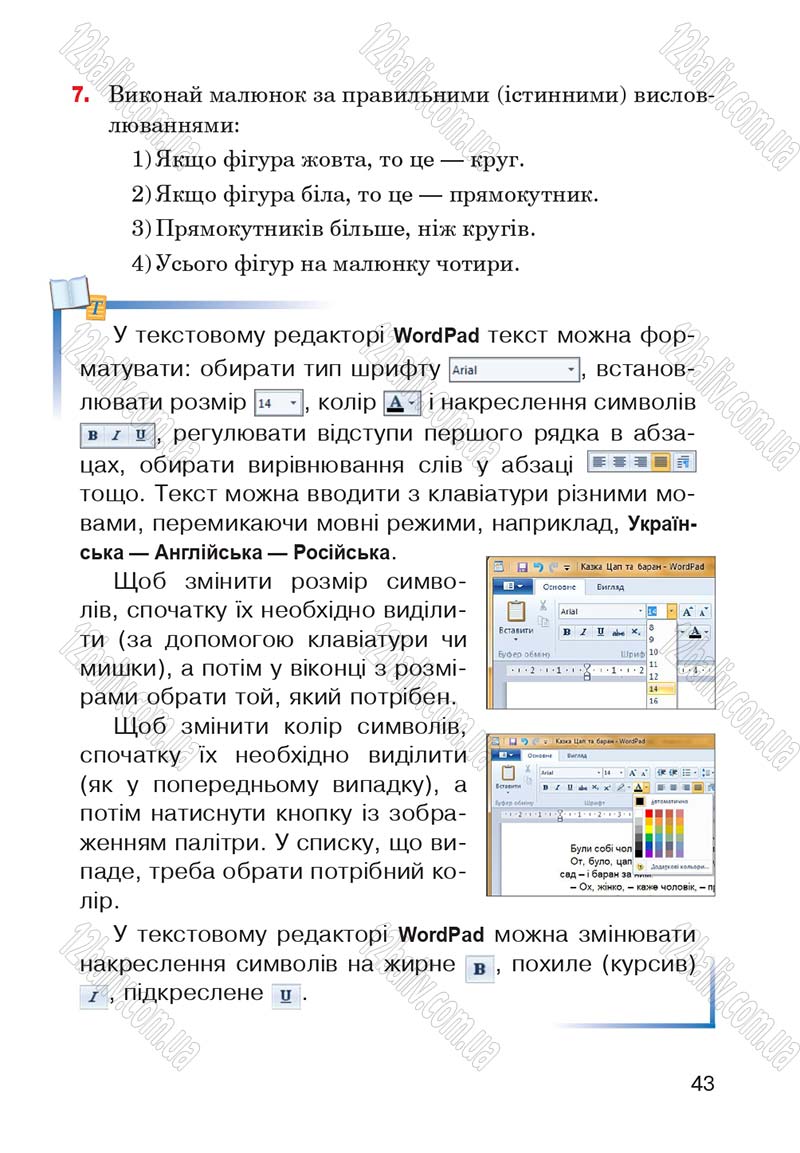Pick green swatch in color palette
The image size is (800, 1153).
(649, 838)
